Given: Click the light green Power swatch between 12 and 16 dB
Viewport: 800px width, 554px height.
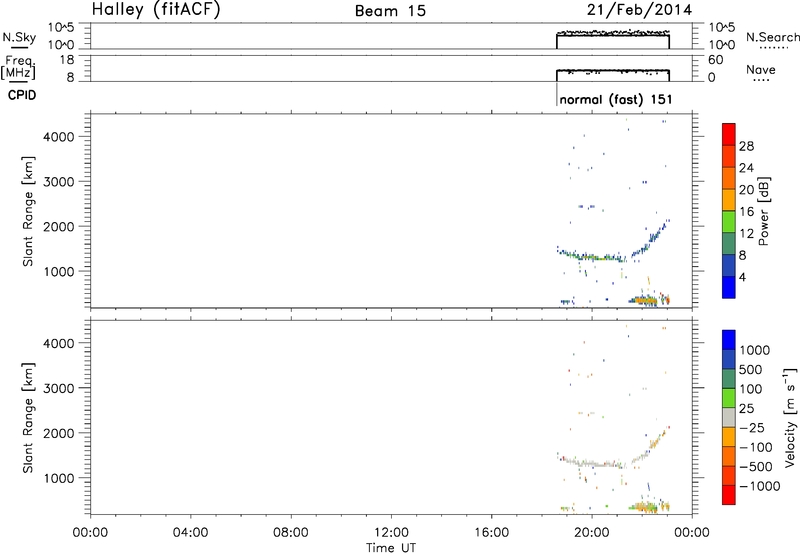Looking at the screenshot, I should pyautogui.click(x=729, y=221).
